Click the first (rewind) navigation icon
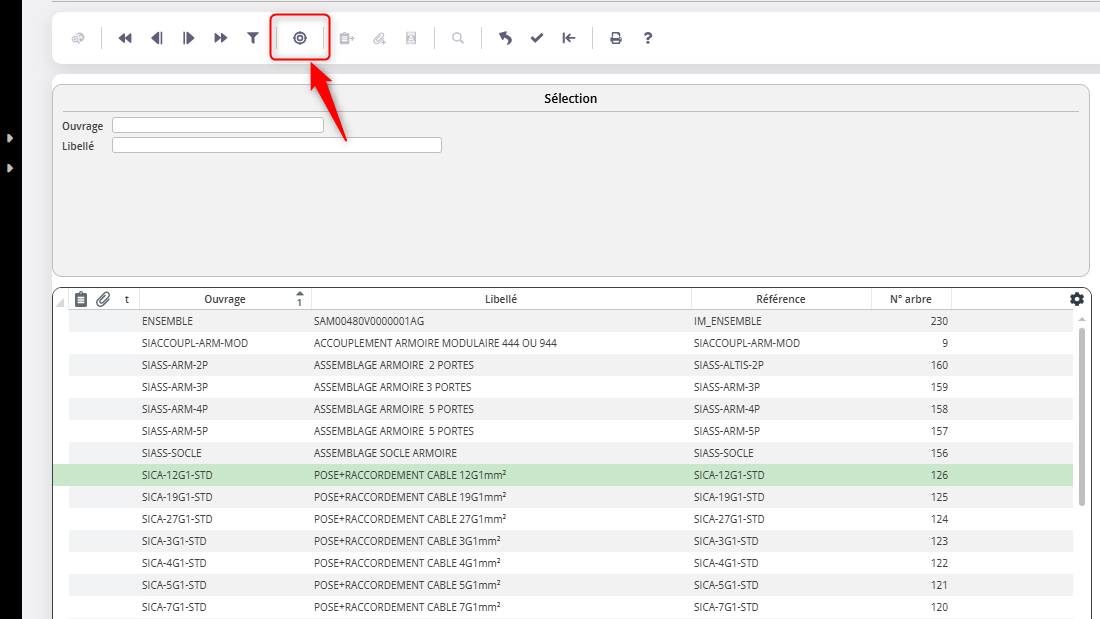Viewport: 1100px width, 619px height. tap(125, 38)
